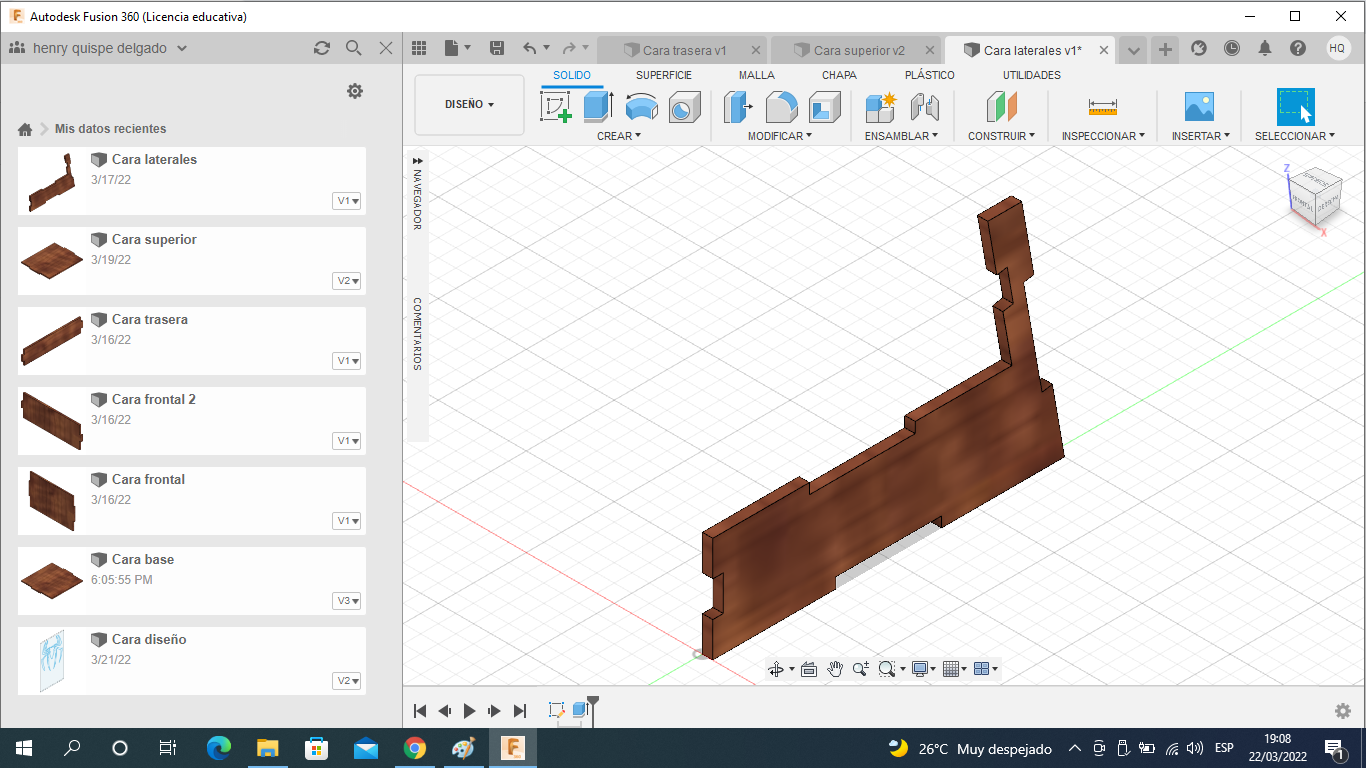Expand the NAVEGADOR panel arrows
This screenshot has height=768, width=1366.
418,160
